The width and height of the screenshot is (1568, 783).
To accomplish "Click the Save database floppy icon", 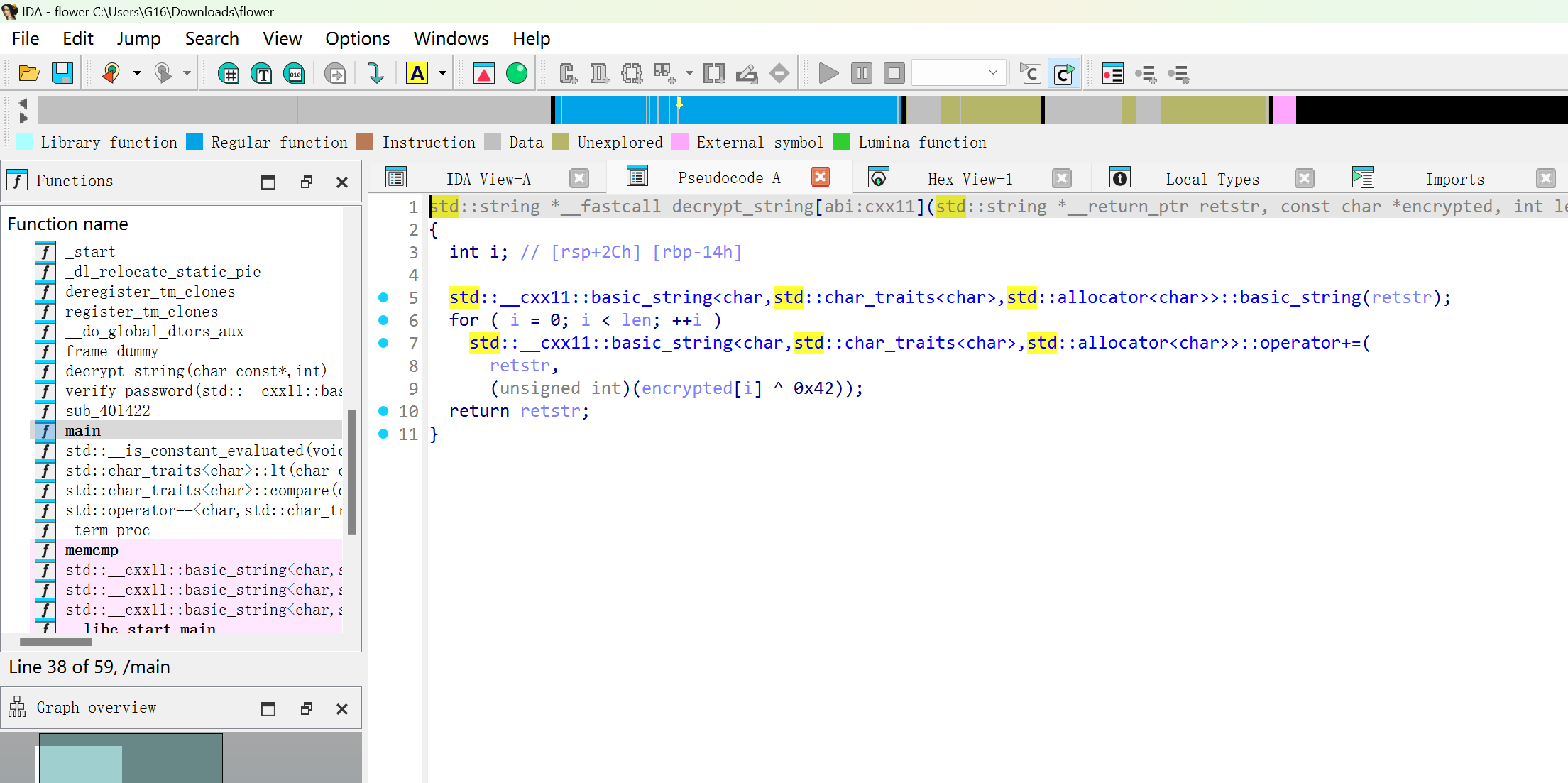I will (62, 73).
